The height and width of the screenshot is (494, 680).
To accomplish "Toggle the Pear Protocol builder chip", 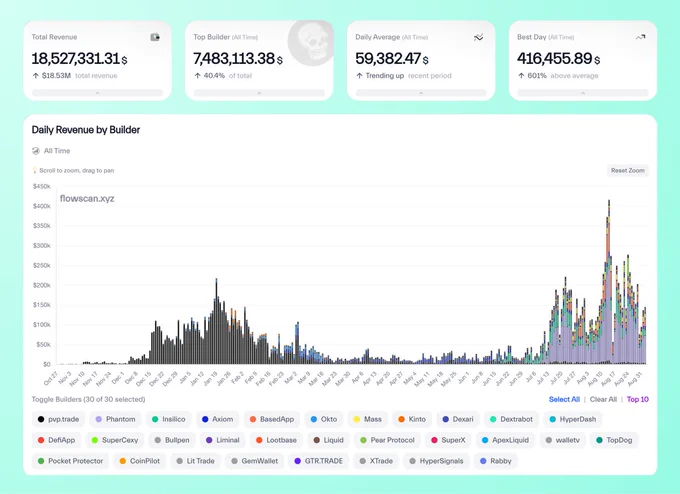I will [387, 440].
